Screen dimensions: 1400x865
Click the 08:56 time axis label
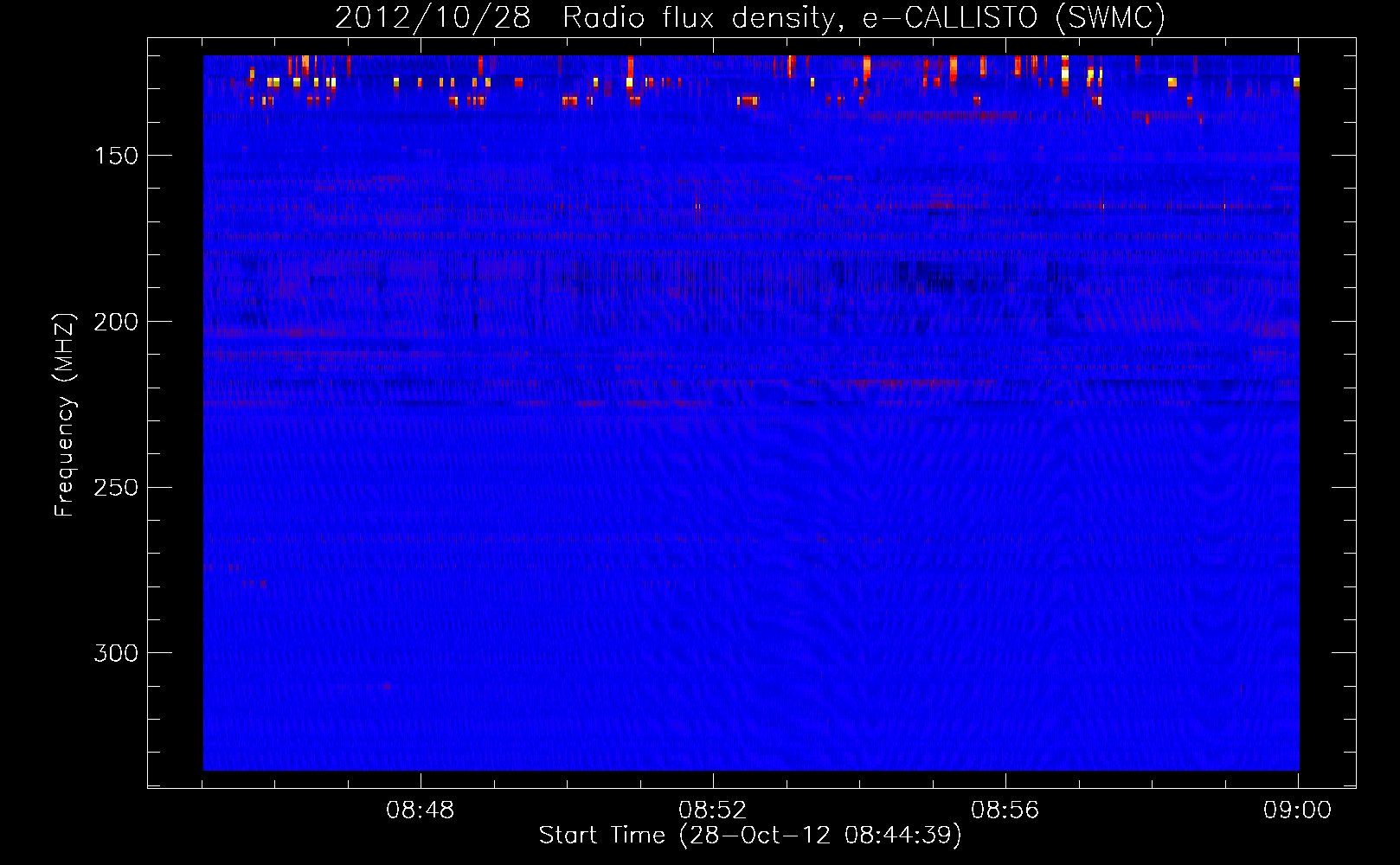(1005, 811)
